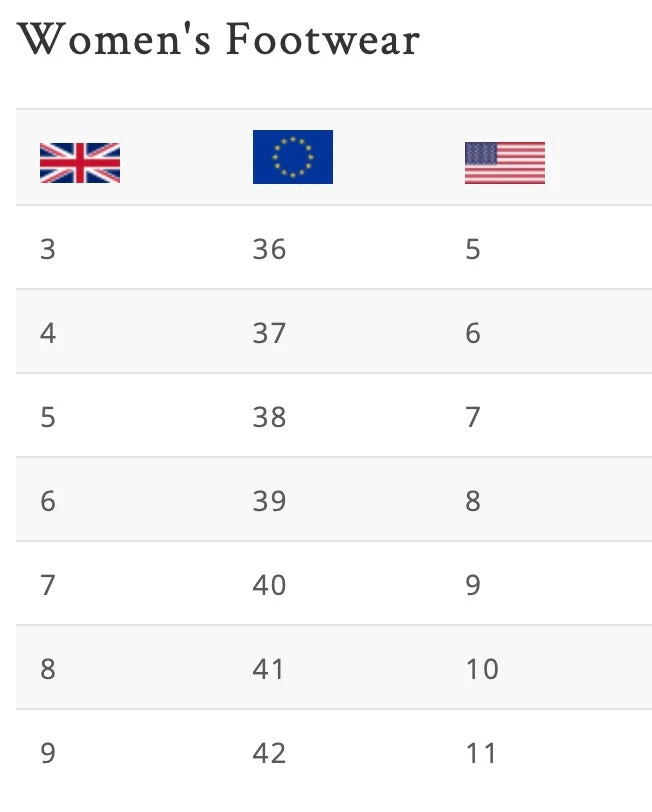The height and width of the screenshot is (812, 652).
Task: Click the UK flag icon
Action: point(80,163)
